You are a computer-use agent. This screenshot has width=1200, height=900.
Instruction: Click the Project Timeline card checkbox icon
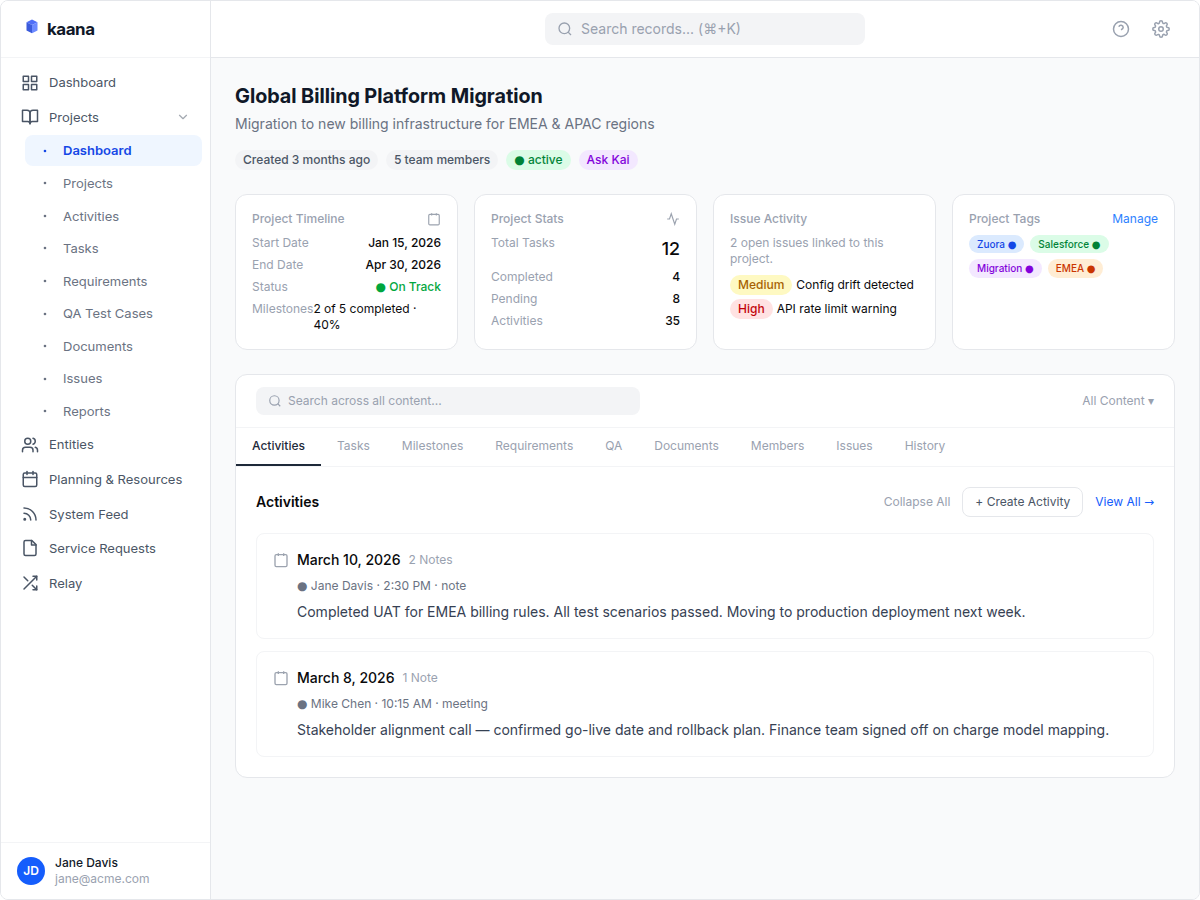(x=434, y=219)
